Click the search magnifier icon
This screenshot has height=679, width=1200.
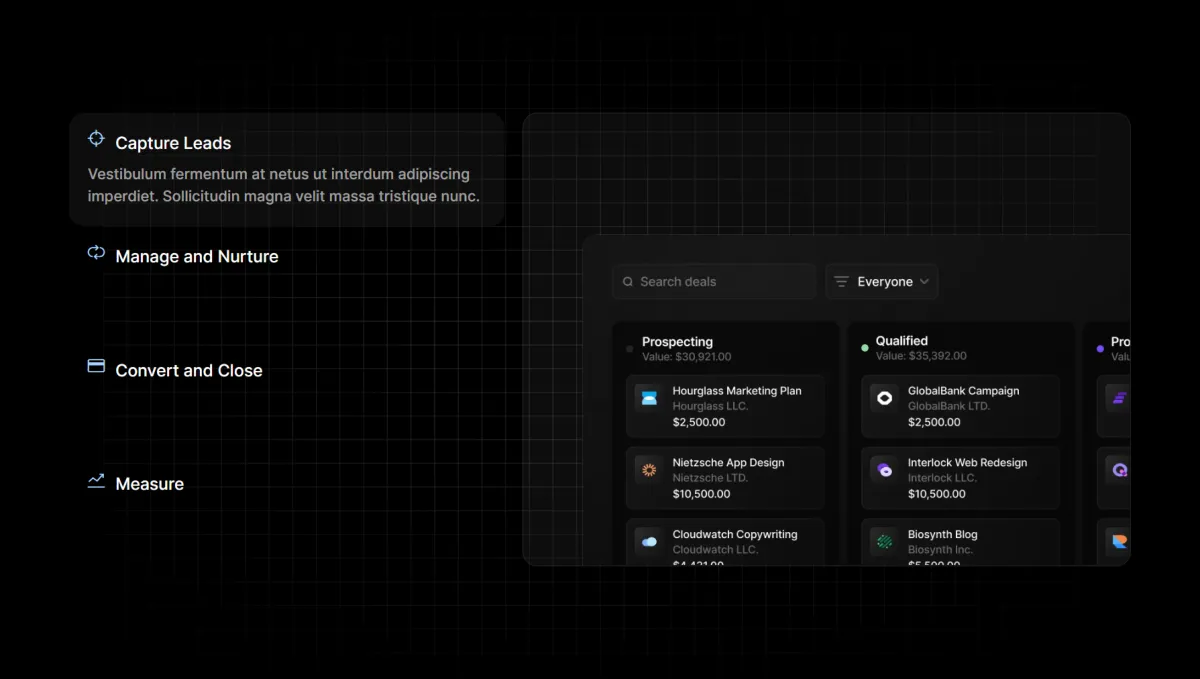coord(628,282)
